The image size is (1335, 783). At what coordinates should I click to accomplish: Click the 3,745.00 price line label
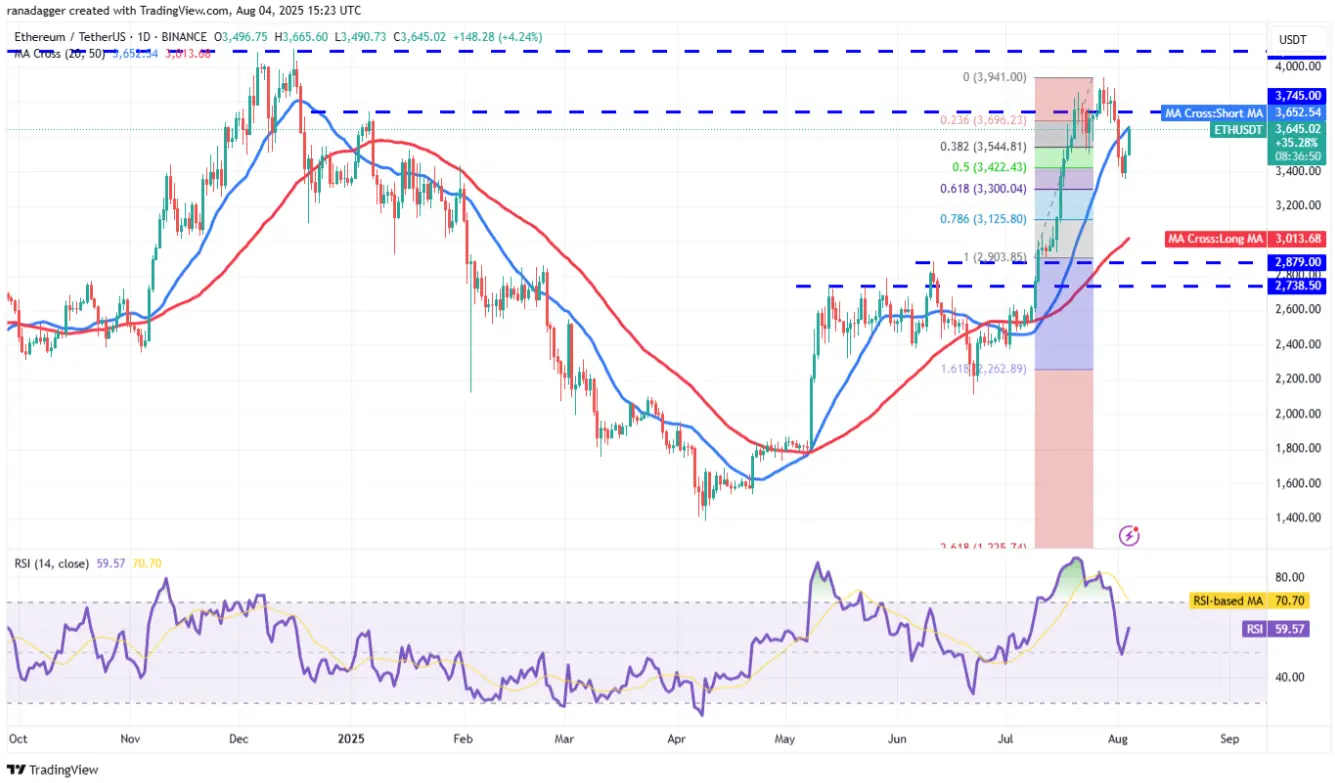(x=1297, y=96)
